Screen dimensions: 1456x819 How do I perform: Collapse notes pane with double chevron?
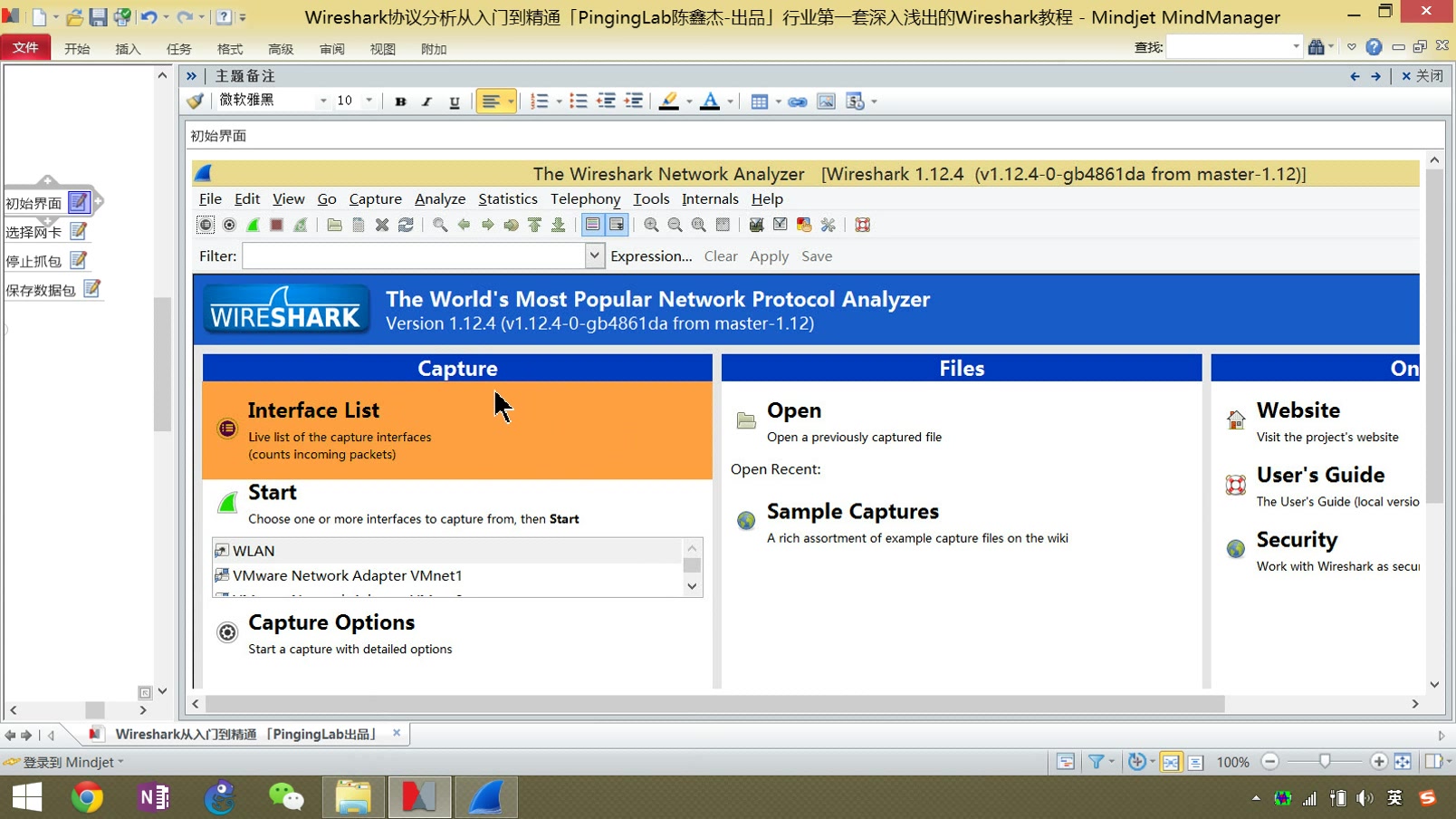click(x=191, y=76)
